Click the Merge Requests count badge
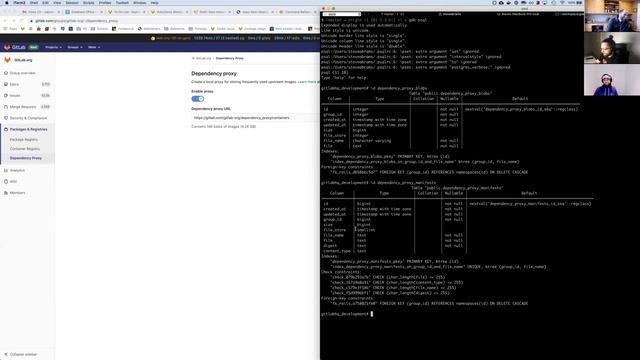 click(45, 107)
